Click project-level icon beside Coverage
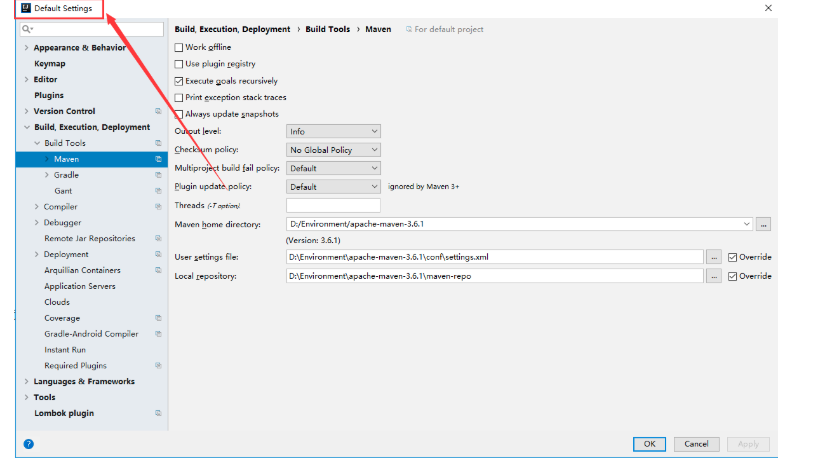This screenshot has width=821, height=468. pos(158,318)
